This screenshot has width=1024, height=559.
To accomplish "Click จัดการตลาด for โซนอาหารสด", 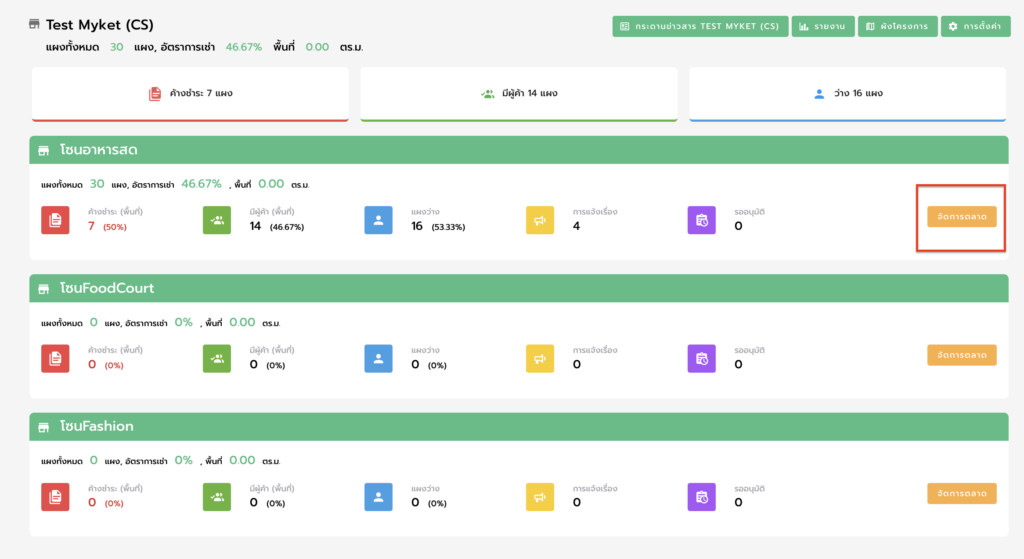I will [961, 217].
